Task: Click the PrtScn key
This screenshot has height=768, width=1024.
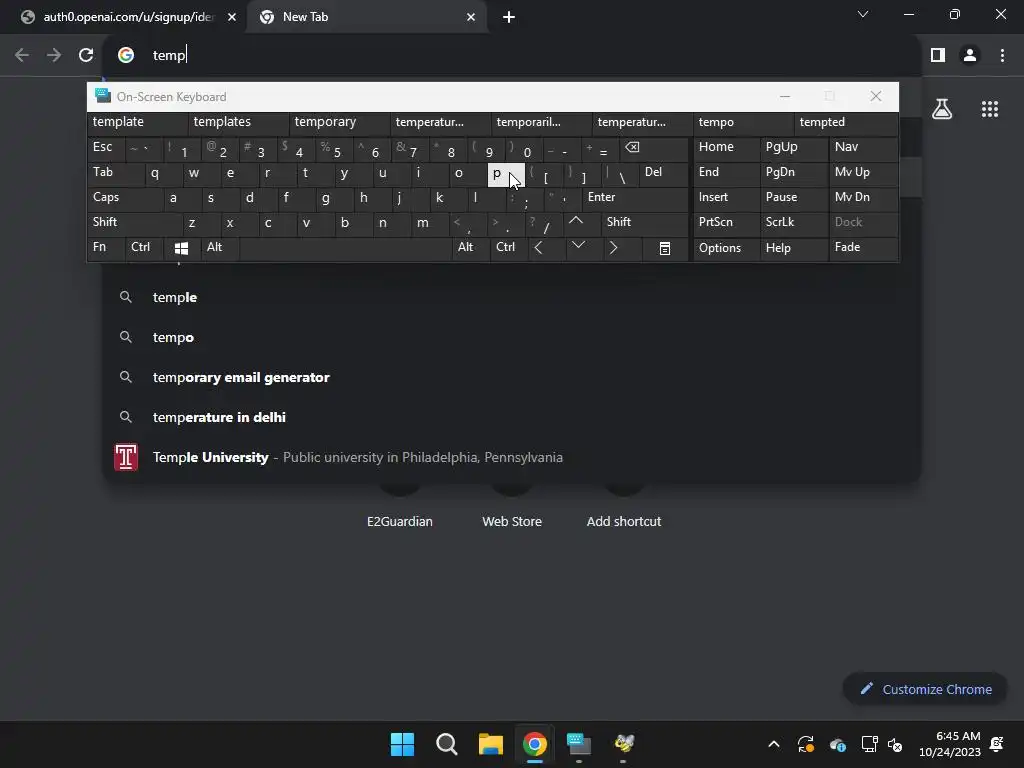Action: click(x=726, y=223)
